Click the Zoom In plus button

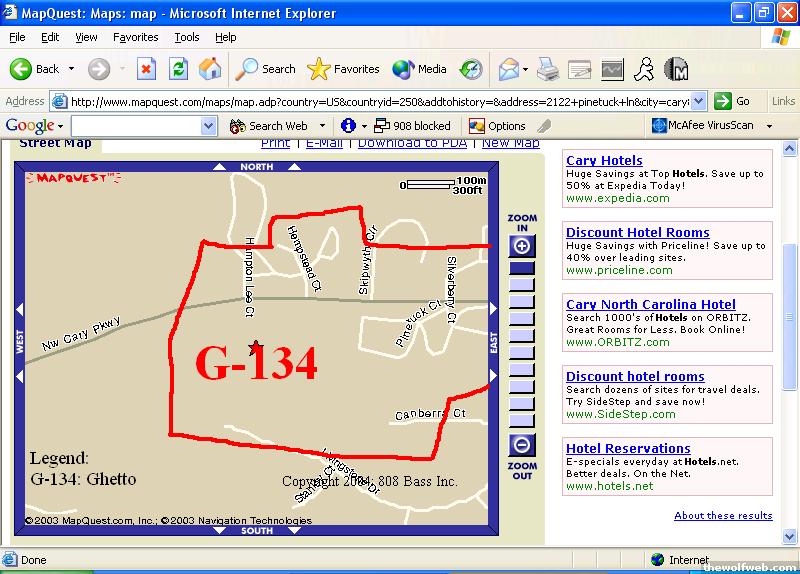[522, 246]
